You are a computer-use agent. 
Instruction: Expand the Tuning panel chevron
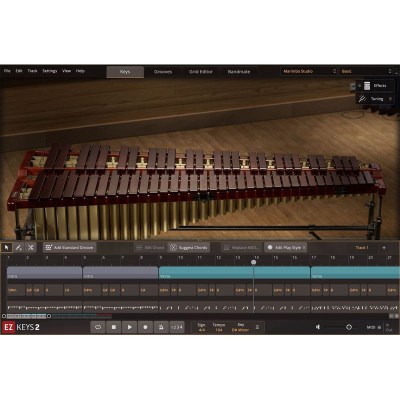(x=390, y=99)
